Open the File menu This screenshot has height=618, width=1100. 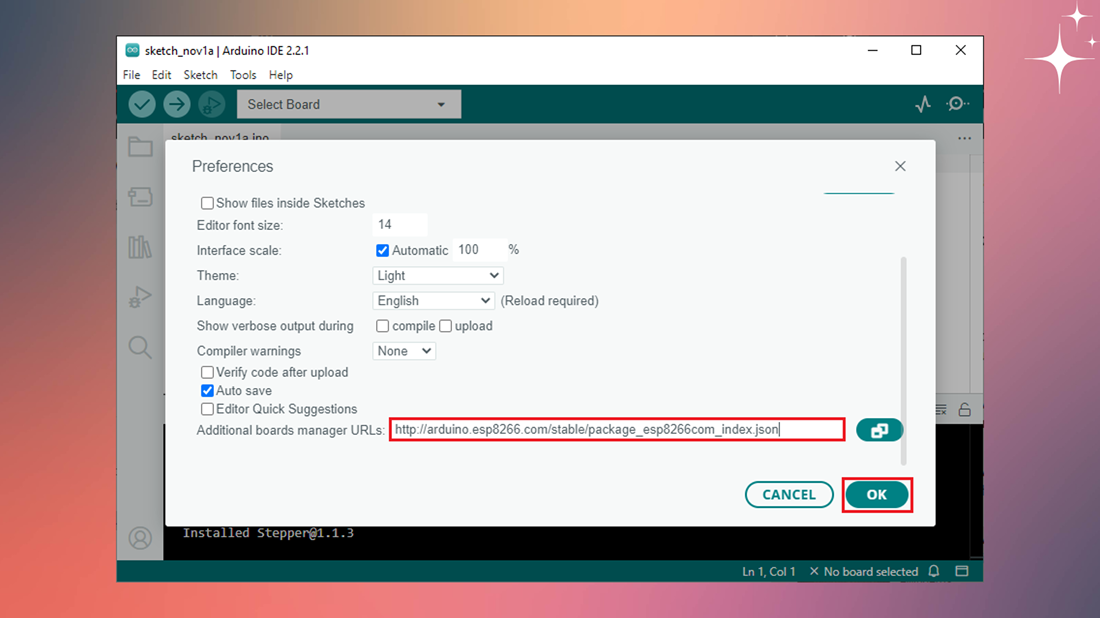131,75
